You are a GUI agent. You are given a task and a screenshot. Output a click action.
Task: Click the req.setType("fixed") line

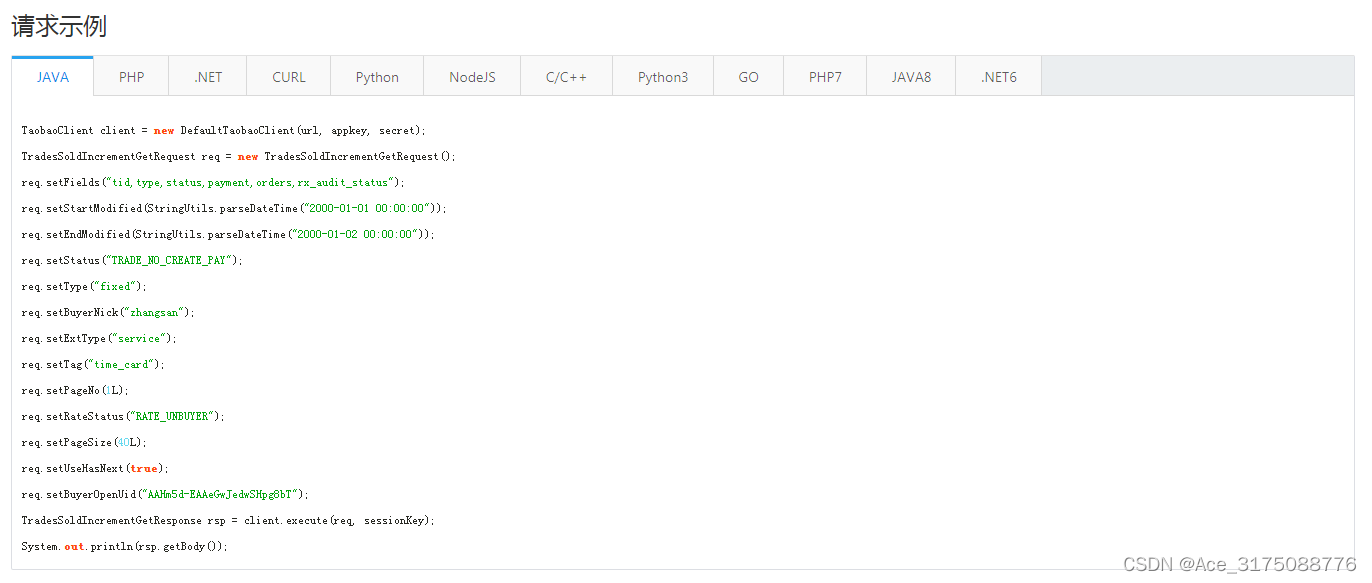coord(84,286)
